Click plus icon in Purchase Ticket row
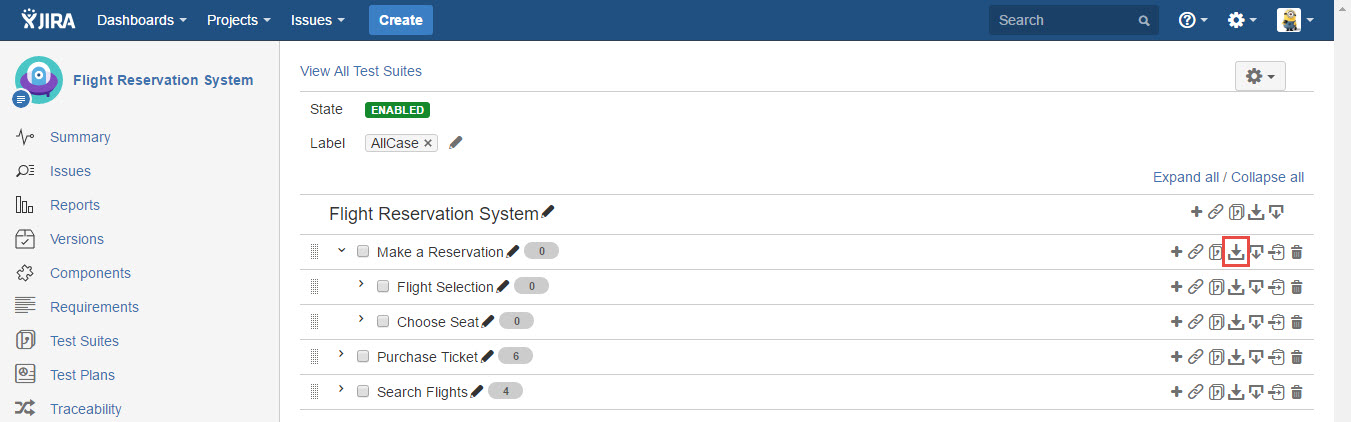 (x=1176, y=357)
